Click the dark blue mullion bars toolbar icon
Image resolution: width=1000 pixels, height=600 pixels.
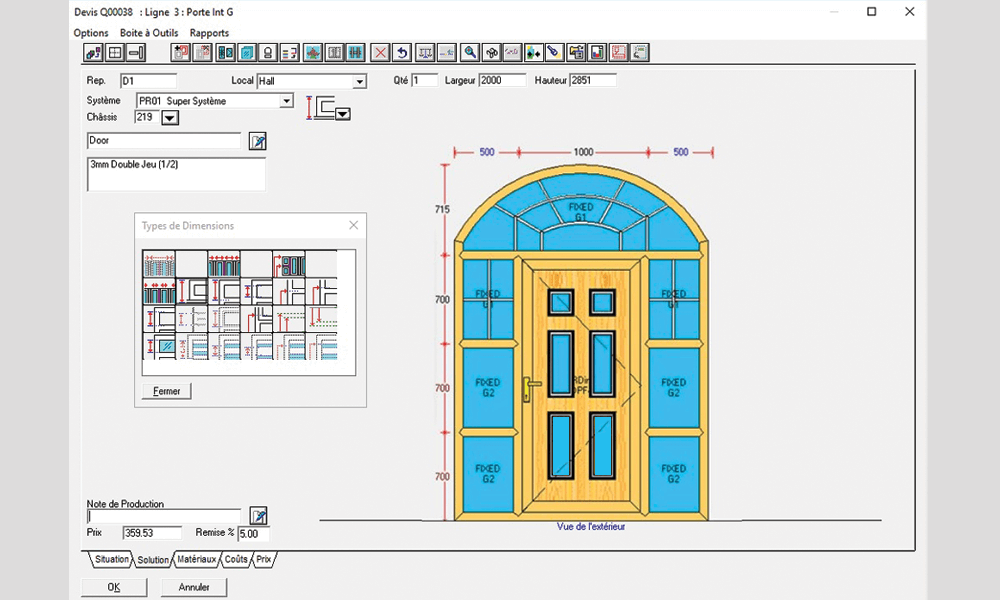tap(356, 52)
